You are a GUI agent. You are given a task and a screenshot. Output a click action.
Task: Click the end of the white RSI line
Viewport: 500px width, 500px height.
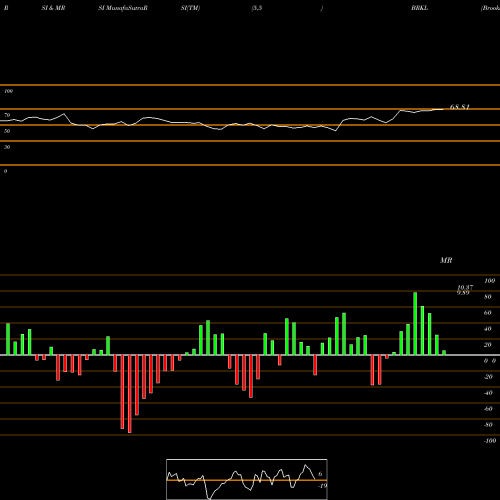coord(443,109)
